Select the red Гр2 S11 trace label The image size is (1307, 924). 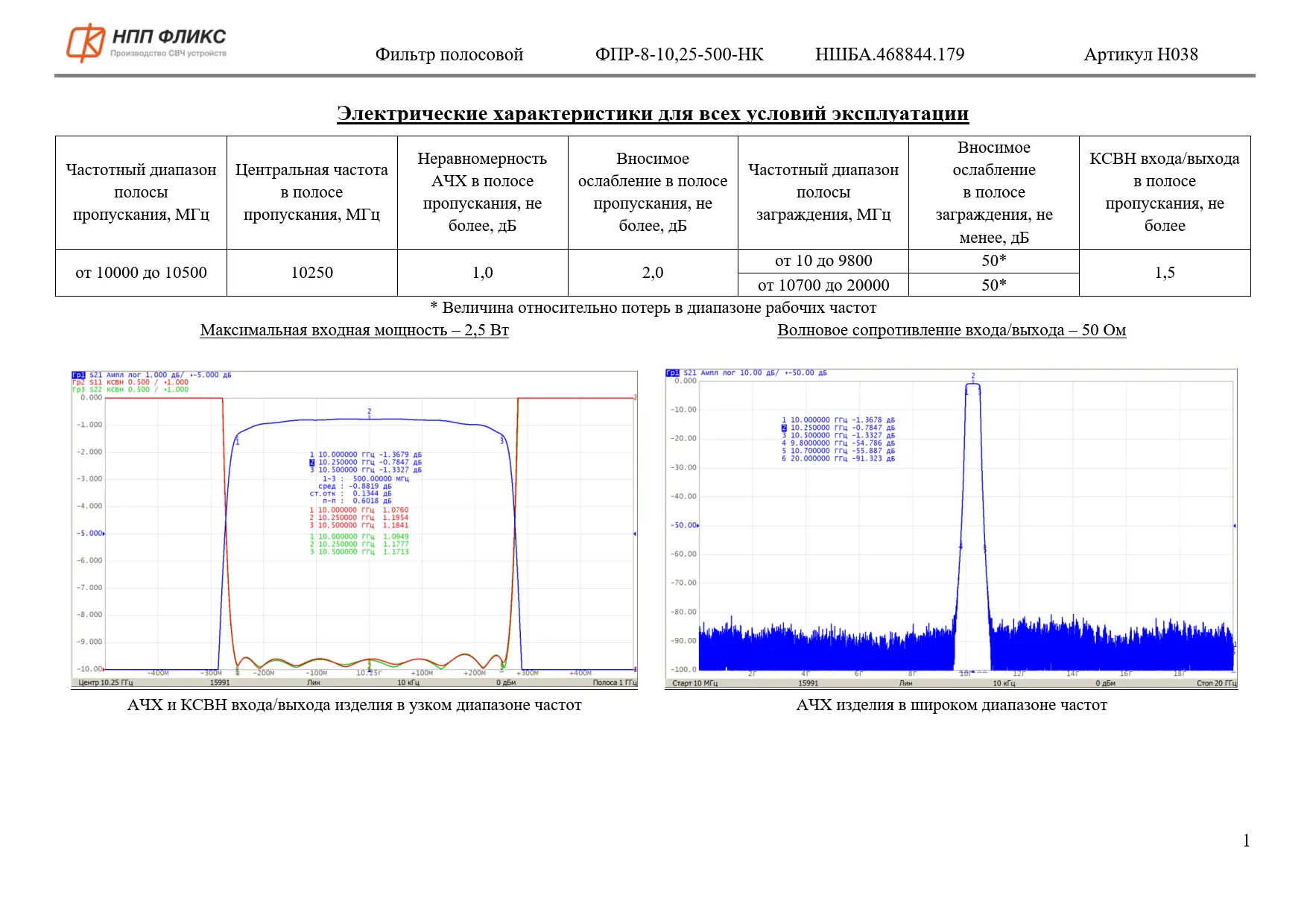pos(78,382)
